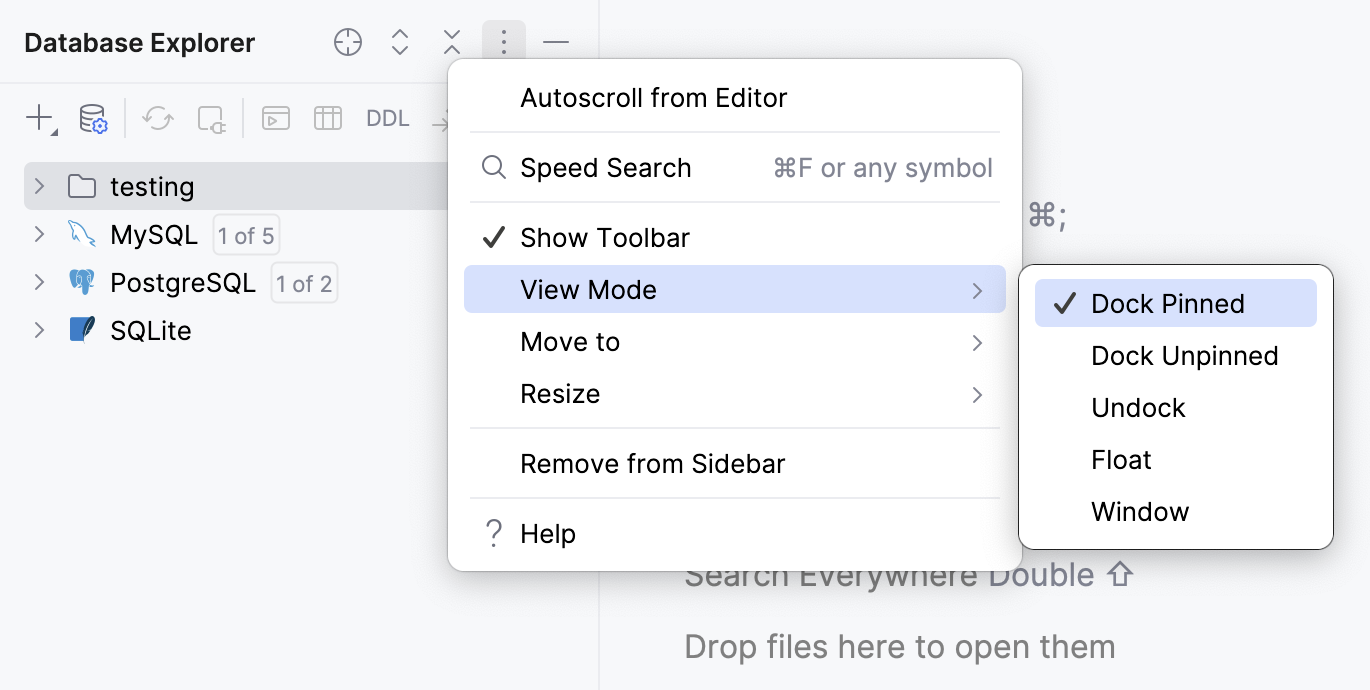Uncheck Show Toolbar
The height and width of the screenshot is (690, 1370).
click(x=604, y=237)
